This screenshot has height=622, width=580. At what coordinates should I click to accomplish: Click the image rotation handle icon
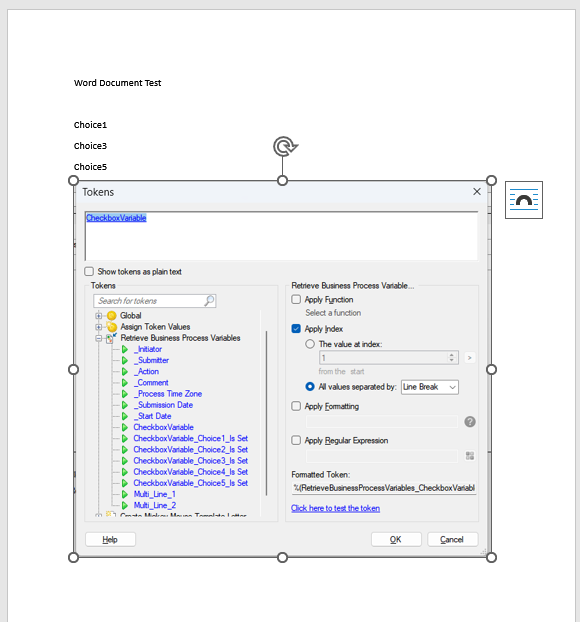point(285,147)
